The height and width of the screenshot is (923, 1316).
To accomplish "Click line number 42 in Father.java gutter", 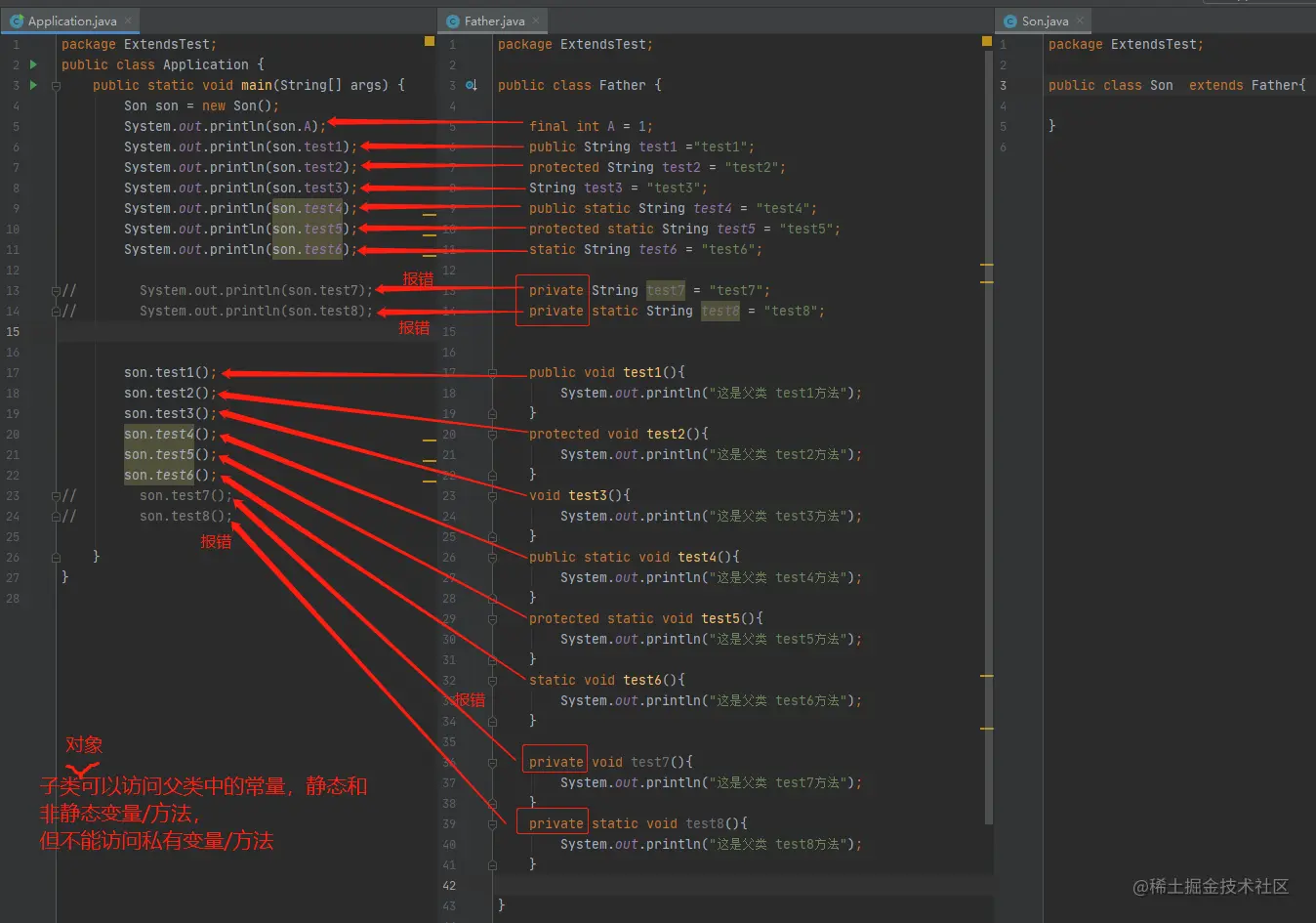I will tap(449, 885).
